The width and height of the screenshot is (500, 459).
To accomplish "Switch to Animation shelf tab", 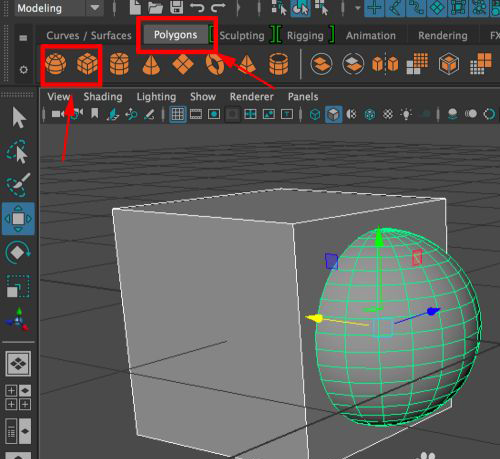I will click(371, 35).
